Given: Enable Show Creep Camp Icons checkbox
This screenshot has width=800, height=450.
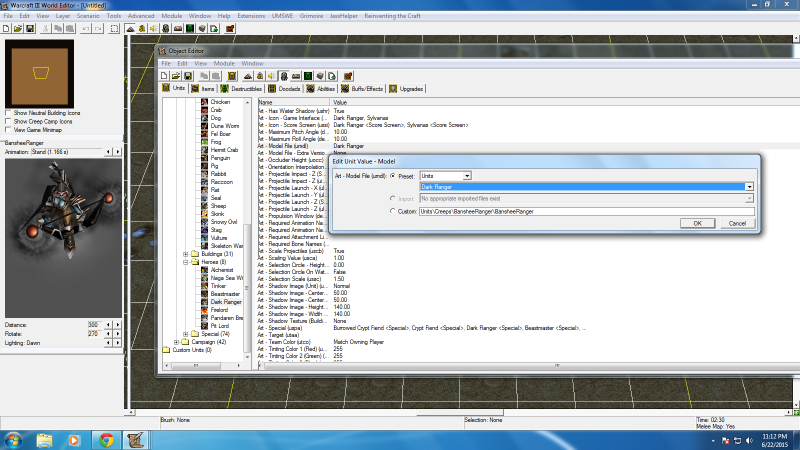Looking at the screenshot, I should [x=8, y=121].
